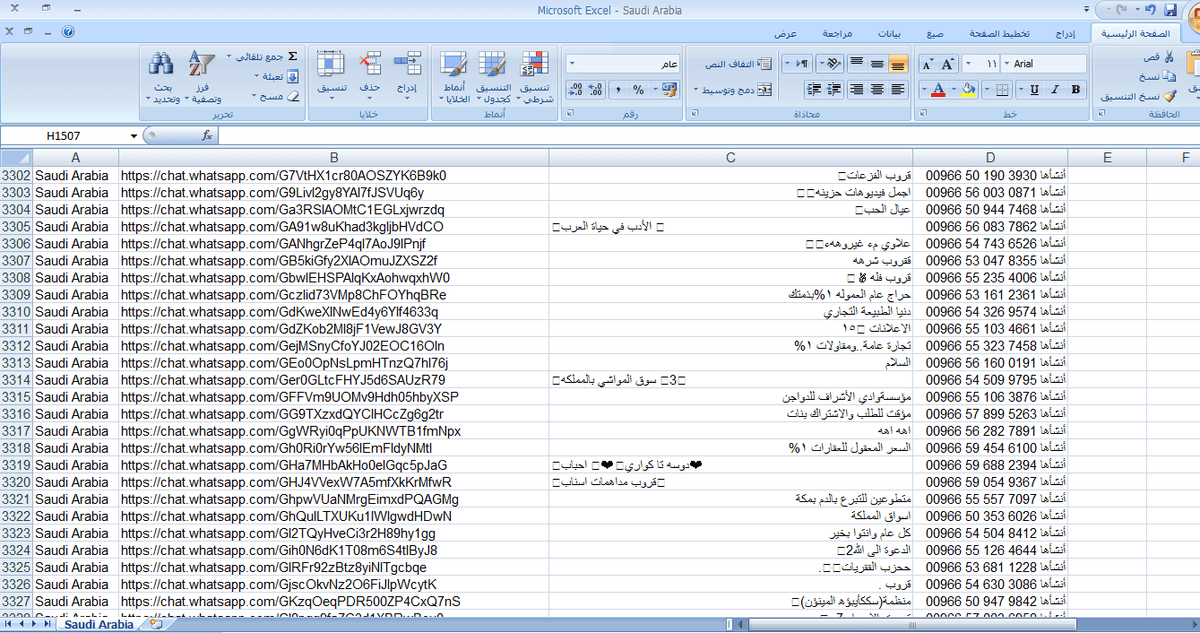Click the Save icon in quick access toolbar
Screen dimensions: 1200x633
1170,10
